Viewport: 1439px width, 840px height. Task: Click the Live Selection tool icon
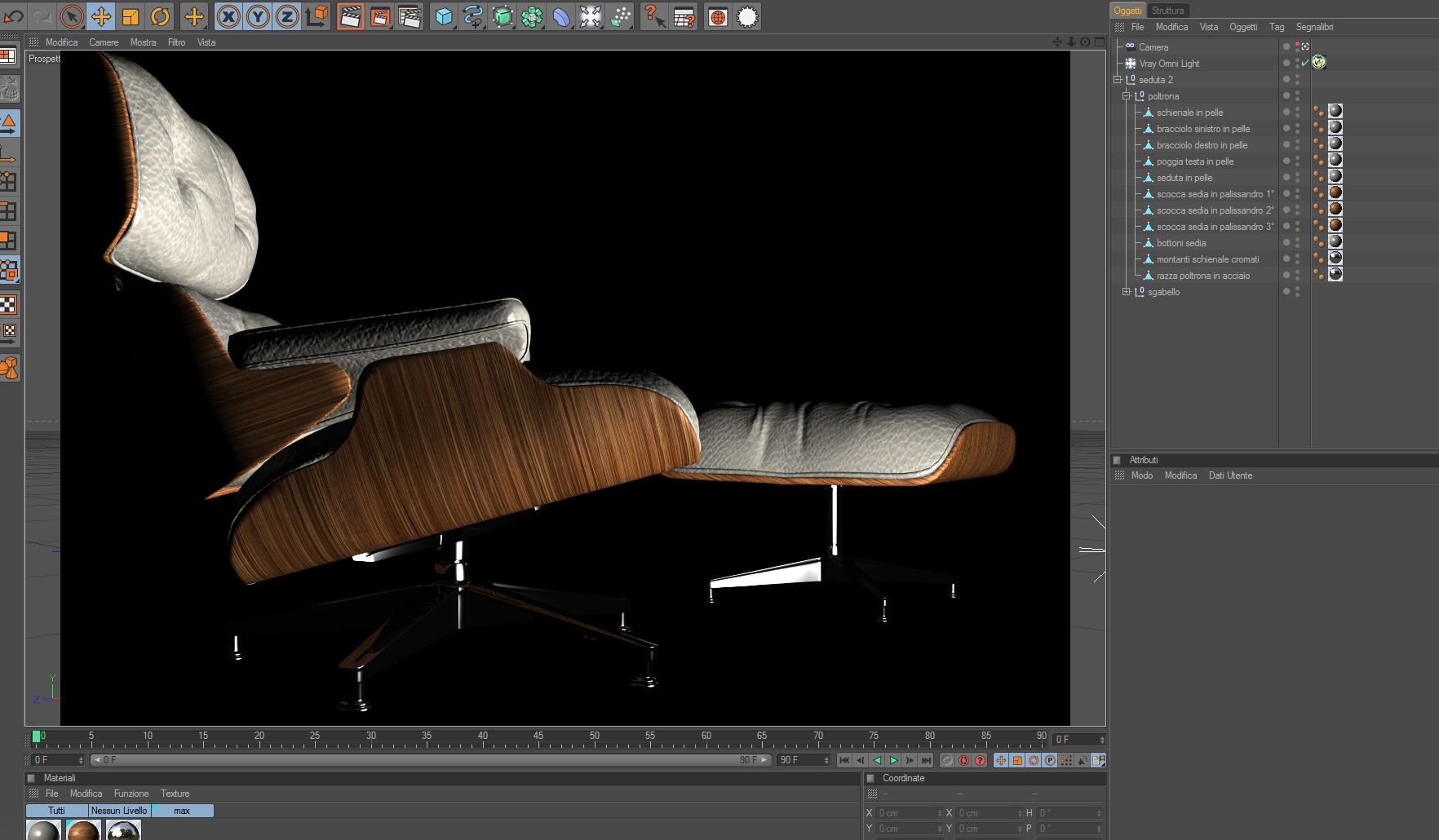tap(72, 16)
